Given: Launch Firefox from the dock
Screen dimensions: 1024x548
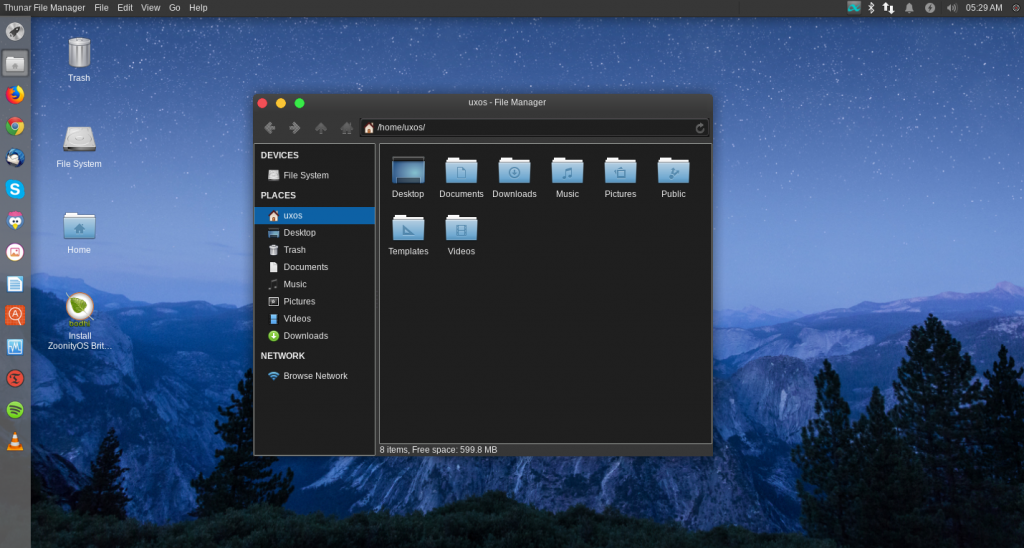Looking at the screenshot, I should click(x=15, y=95).
